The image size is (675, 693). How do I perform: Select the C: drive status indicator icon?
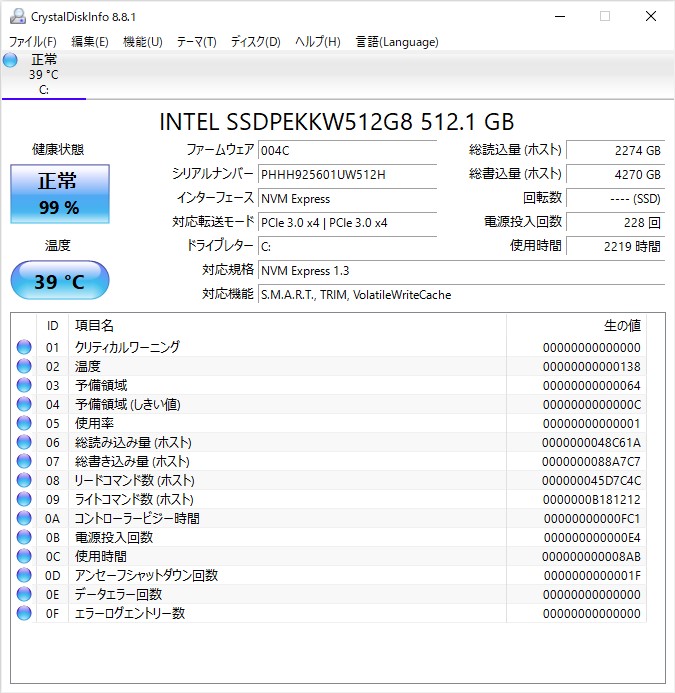[x=10, y=60]
